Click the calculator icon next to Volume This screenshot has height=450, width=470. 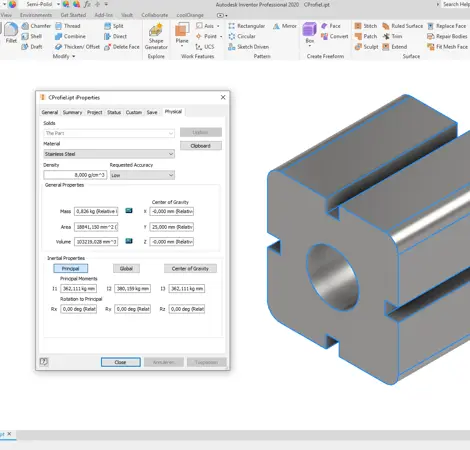(129, 241)
